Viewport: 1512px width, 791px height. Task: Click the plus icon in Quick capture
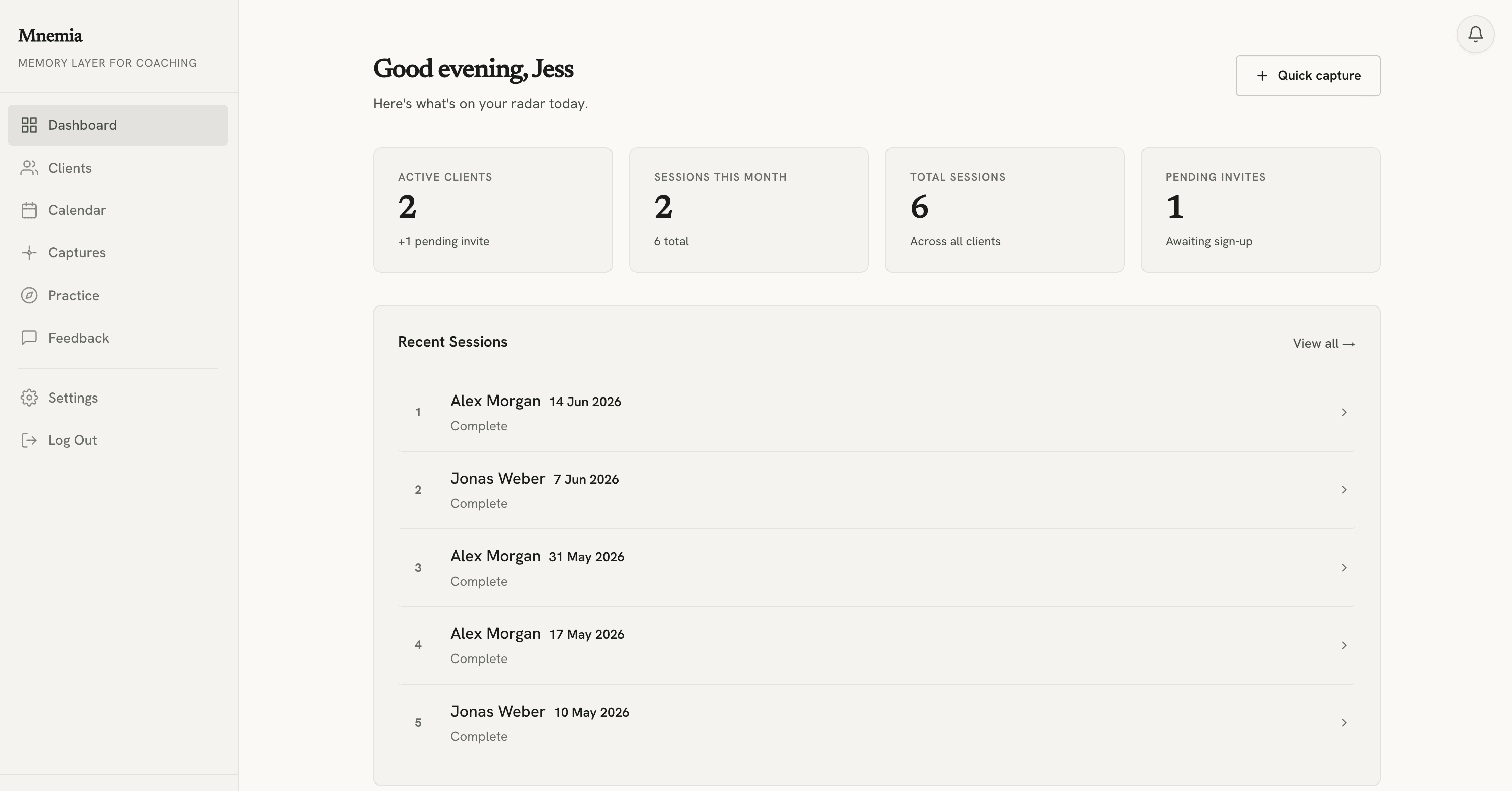click(1261, 76)
